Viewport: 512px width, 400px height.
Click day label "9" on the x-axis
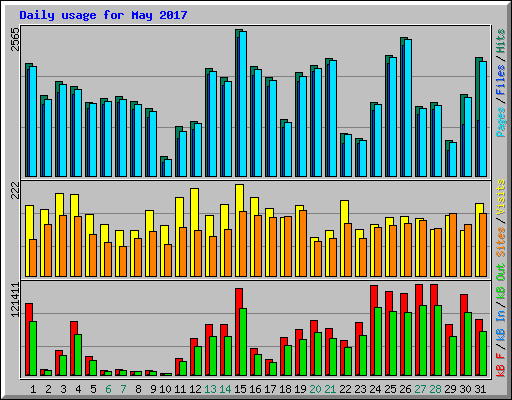pos(153,389)
